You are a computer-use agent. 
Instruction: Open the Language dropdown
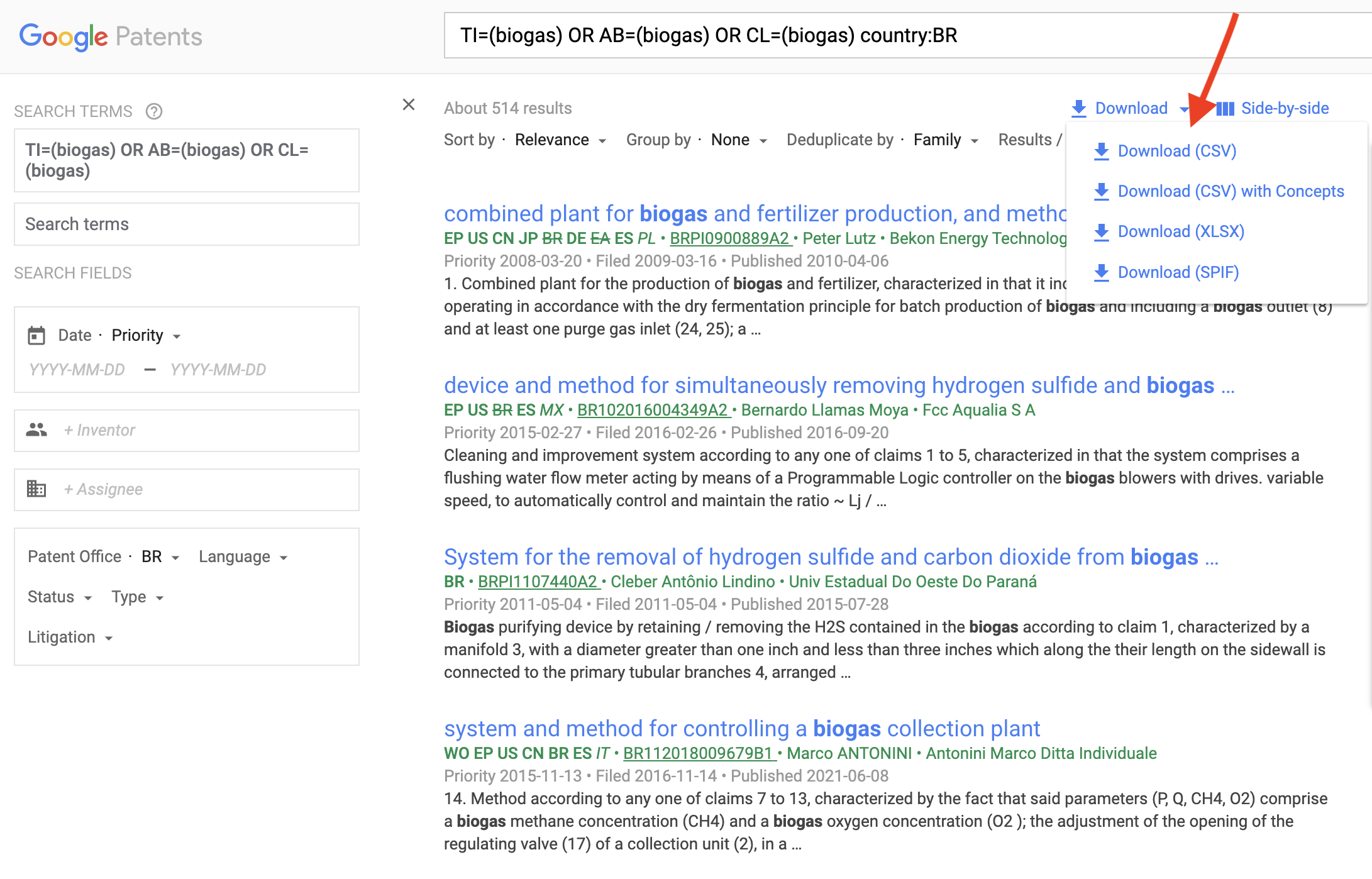pyautogui.click(x=243, y=557)
